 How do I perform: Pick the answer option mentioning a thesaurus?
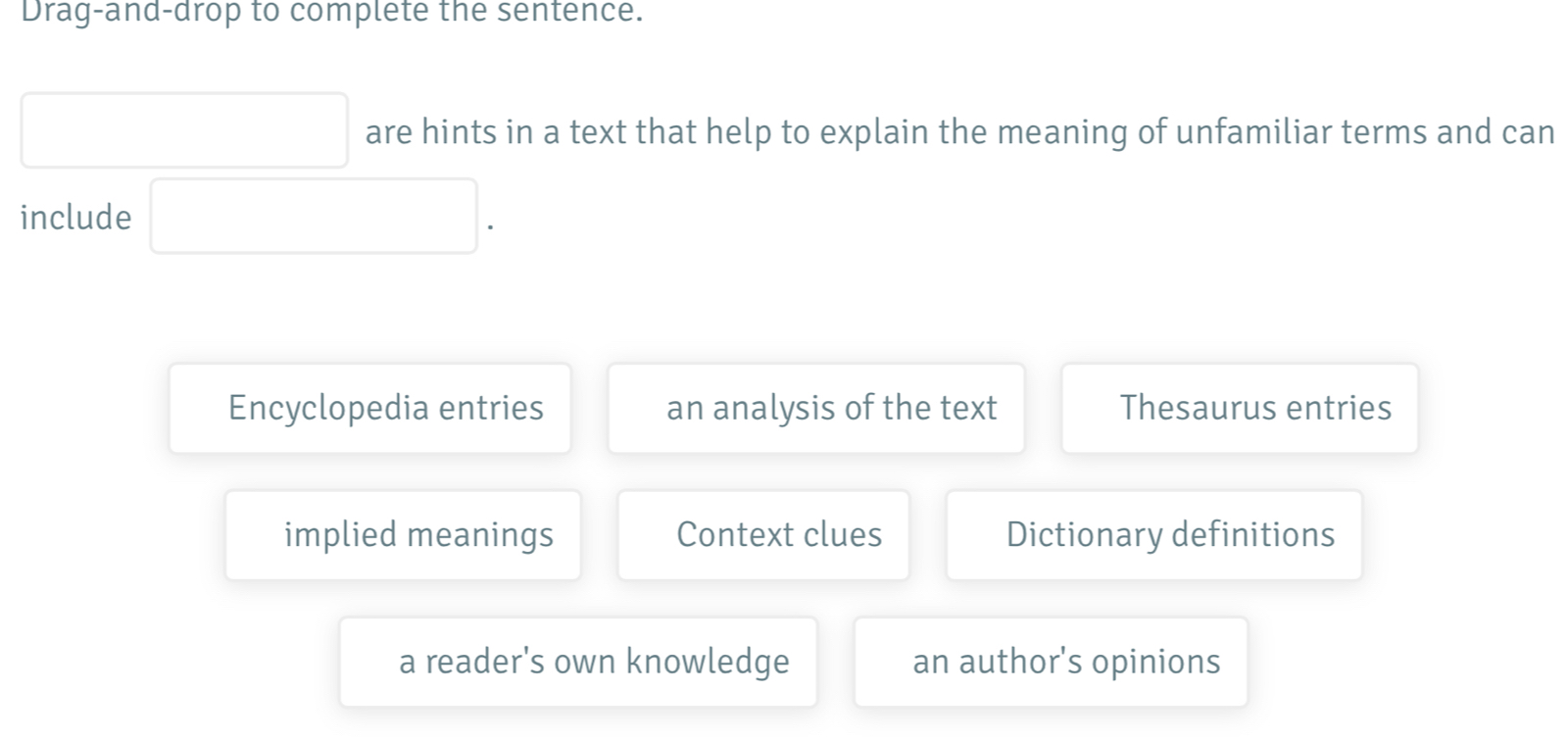[1239, 408]
